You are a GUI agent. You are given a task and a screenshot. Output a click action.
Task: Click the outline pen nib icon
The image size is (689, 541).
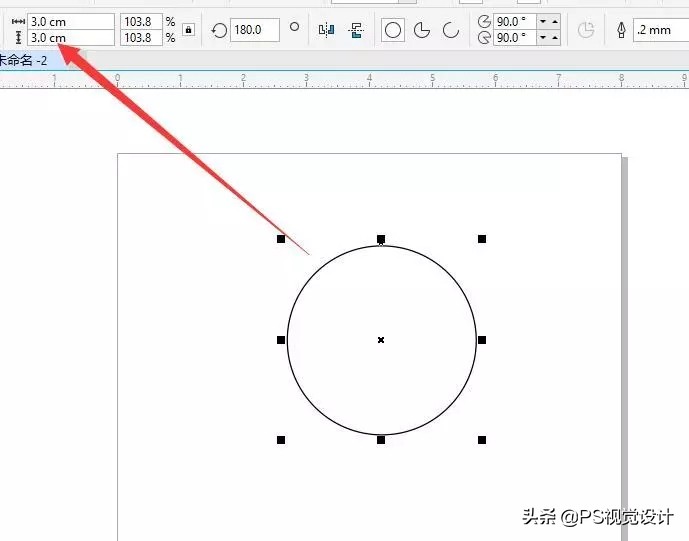point(621,30)
